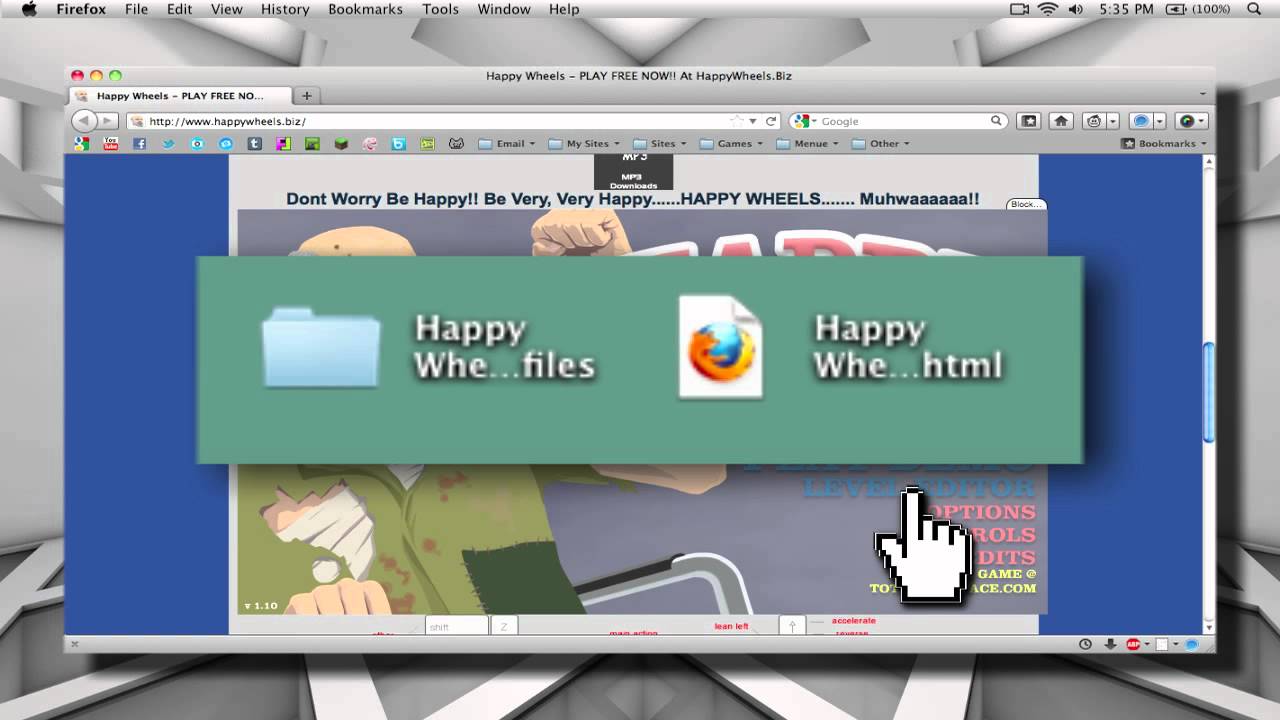
Task: Reload the page with the refresh icon
Action: point(771,121)
